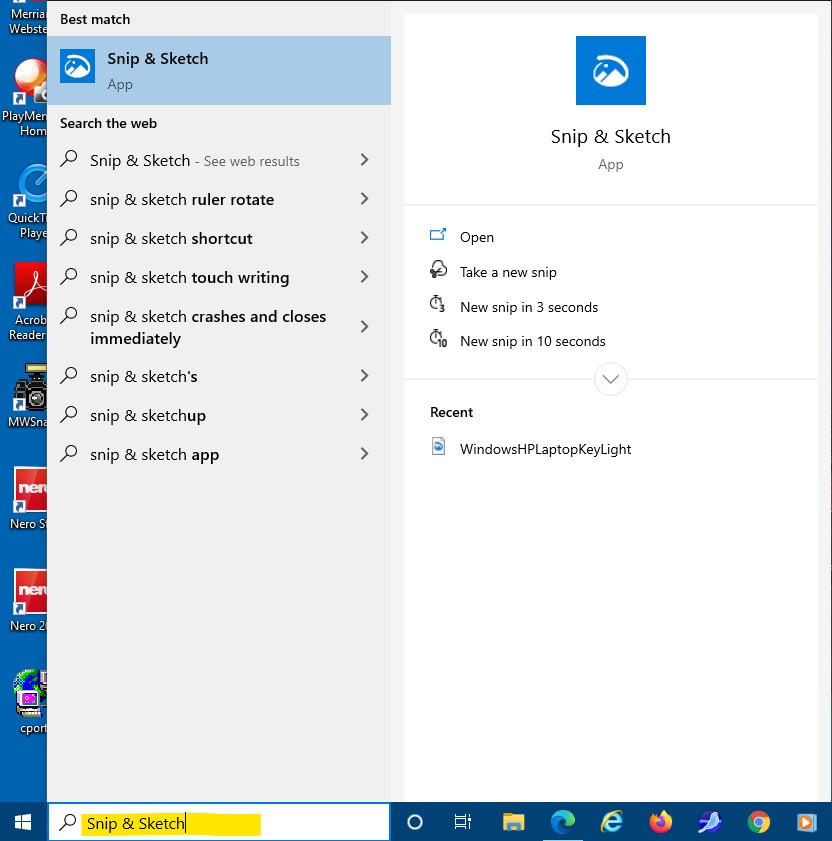Launch Firefox from the taskbar

[660, 822]
